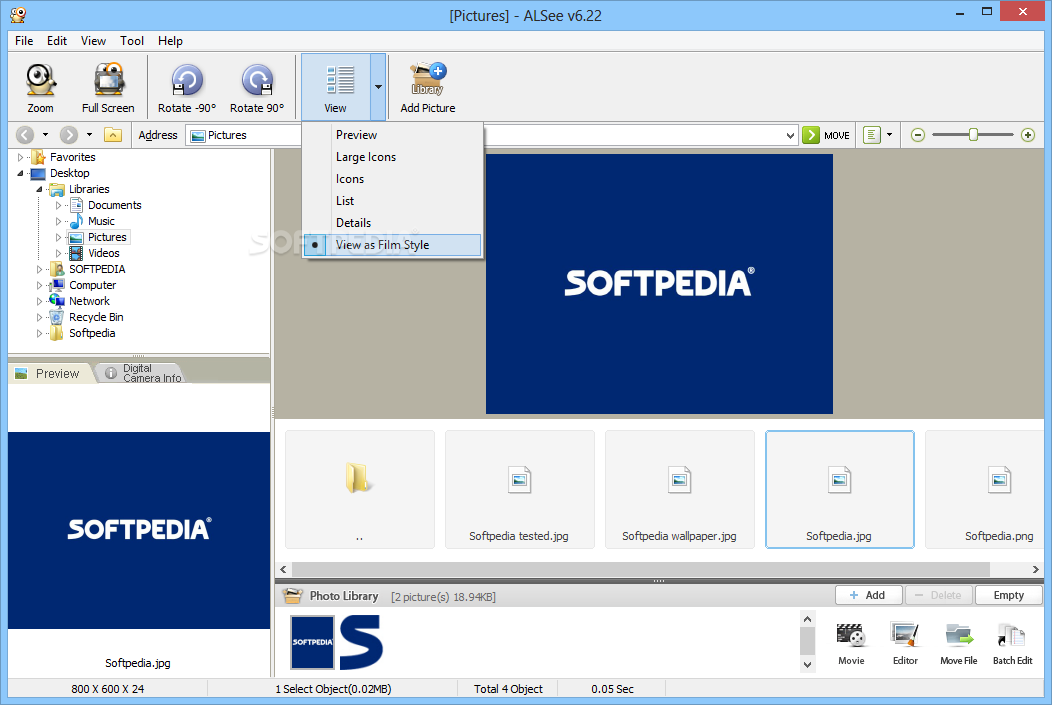The width and height of the screenshot is (1052, 705).
Task: Open the Zoom tool
Action: click(40, 88)
